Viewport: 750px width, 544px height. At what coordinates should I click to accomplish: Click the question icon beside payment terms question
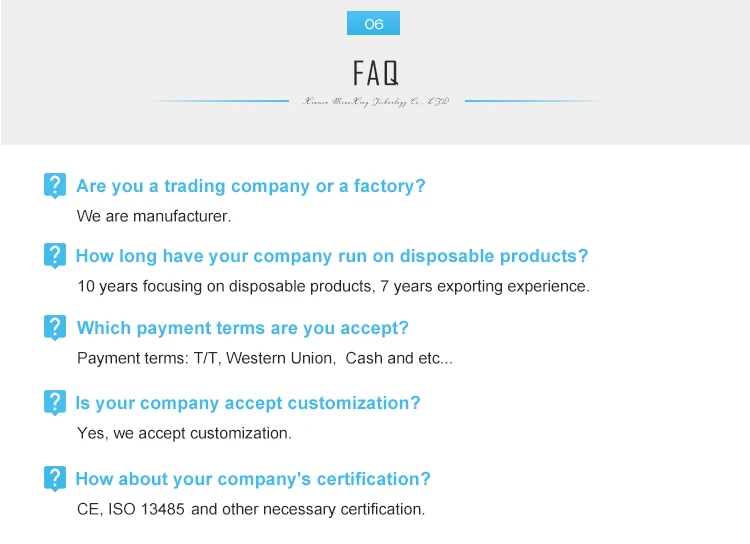[x=55, y=328]
